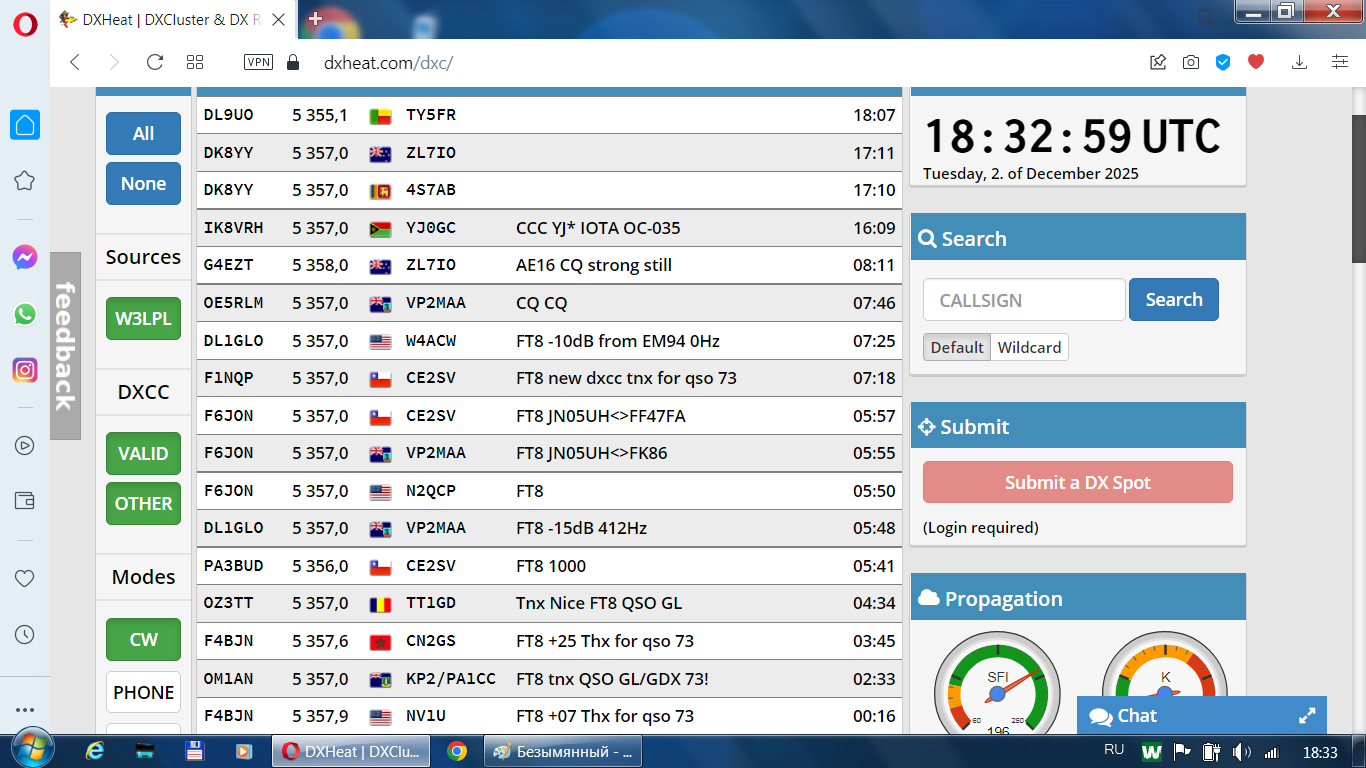Open the Easy Setup menu icon

[1340, 62]
